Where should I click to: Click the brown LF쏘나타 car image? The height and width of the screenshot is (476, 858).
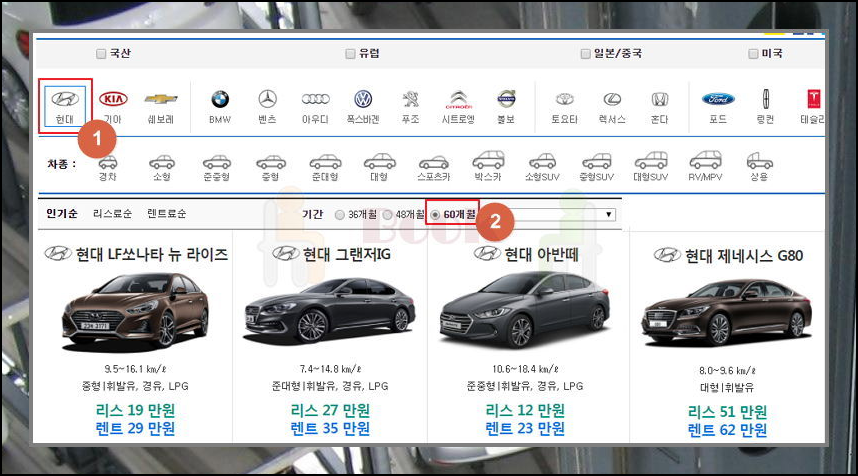(x=135, y=310)
